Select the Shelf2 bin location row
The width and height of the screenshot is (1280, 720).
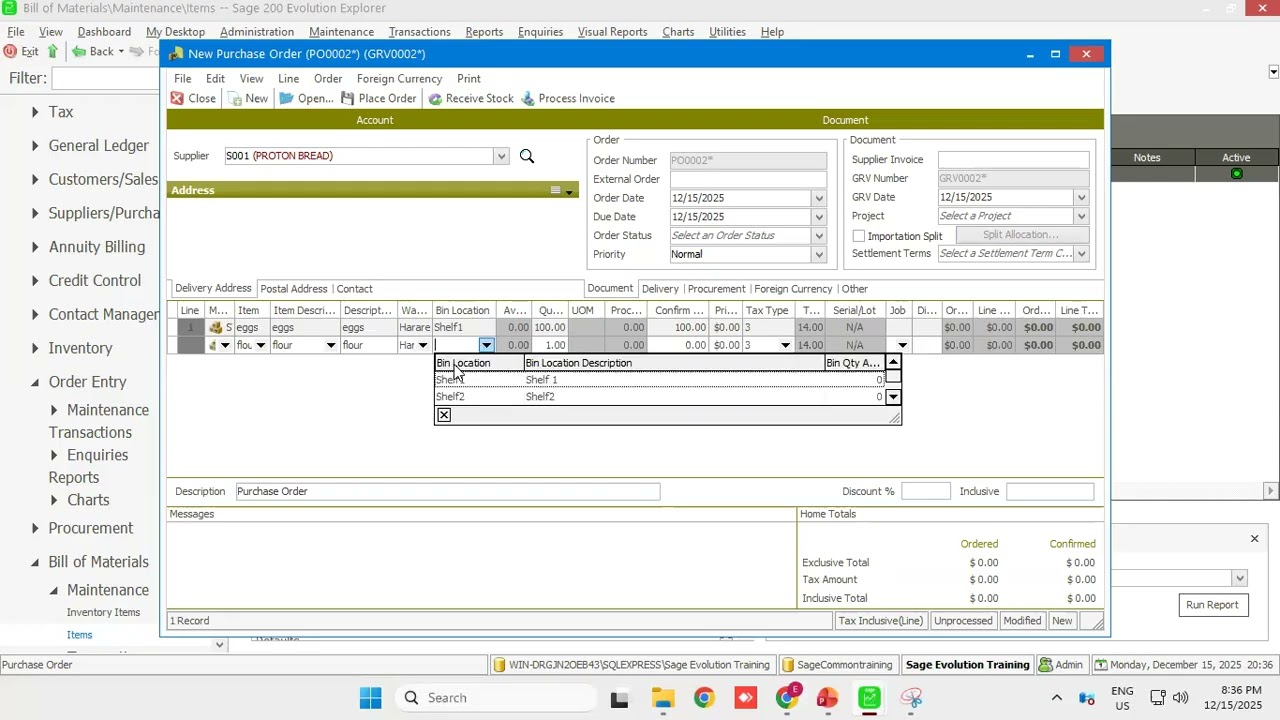(x=660, y=397)
